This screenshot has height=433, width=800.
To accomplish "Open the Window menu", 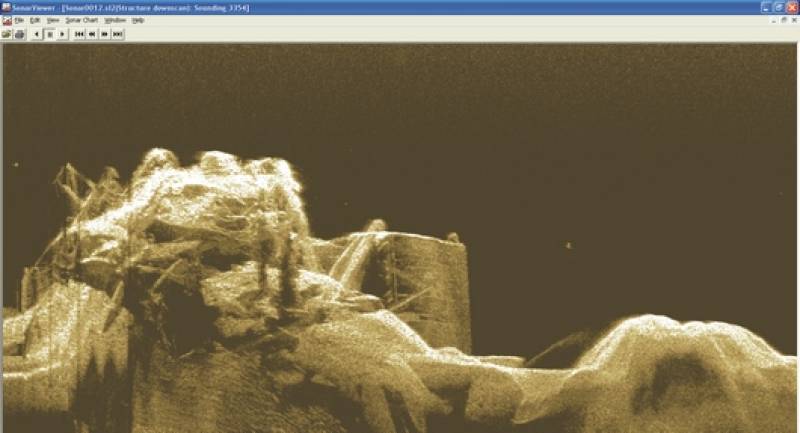I will coord(115,20).
